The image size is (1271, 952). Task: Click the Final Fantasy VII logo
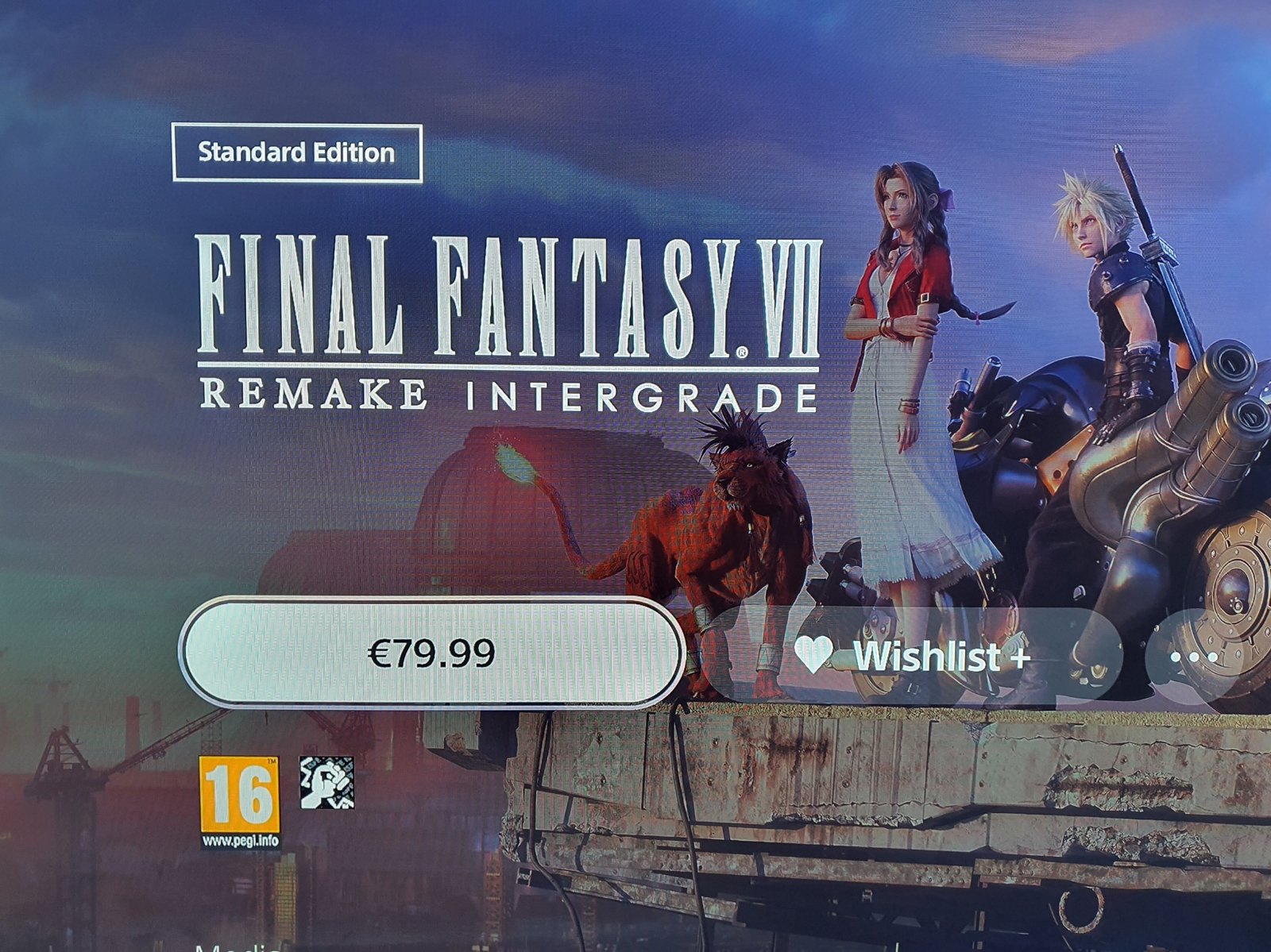click(508, 298)
